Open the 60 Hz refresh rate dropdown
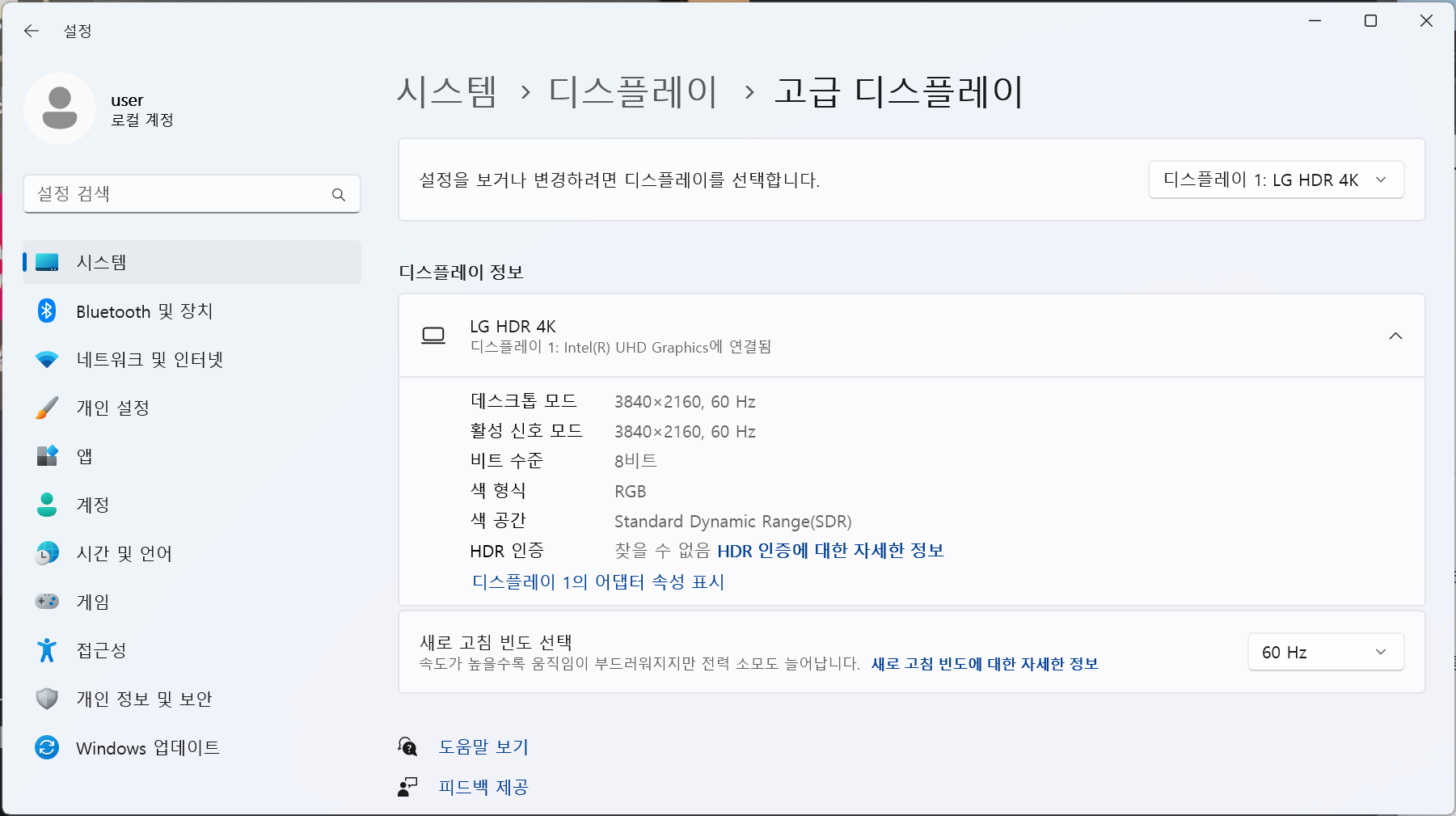 (1326, 652)
